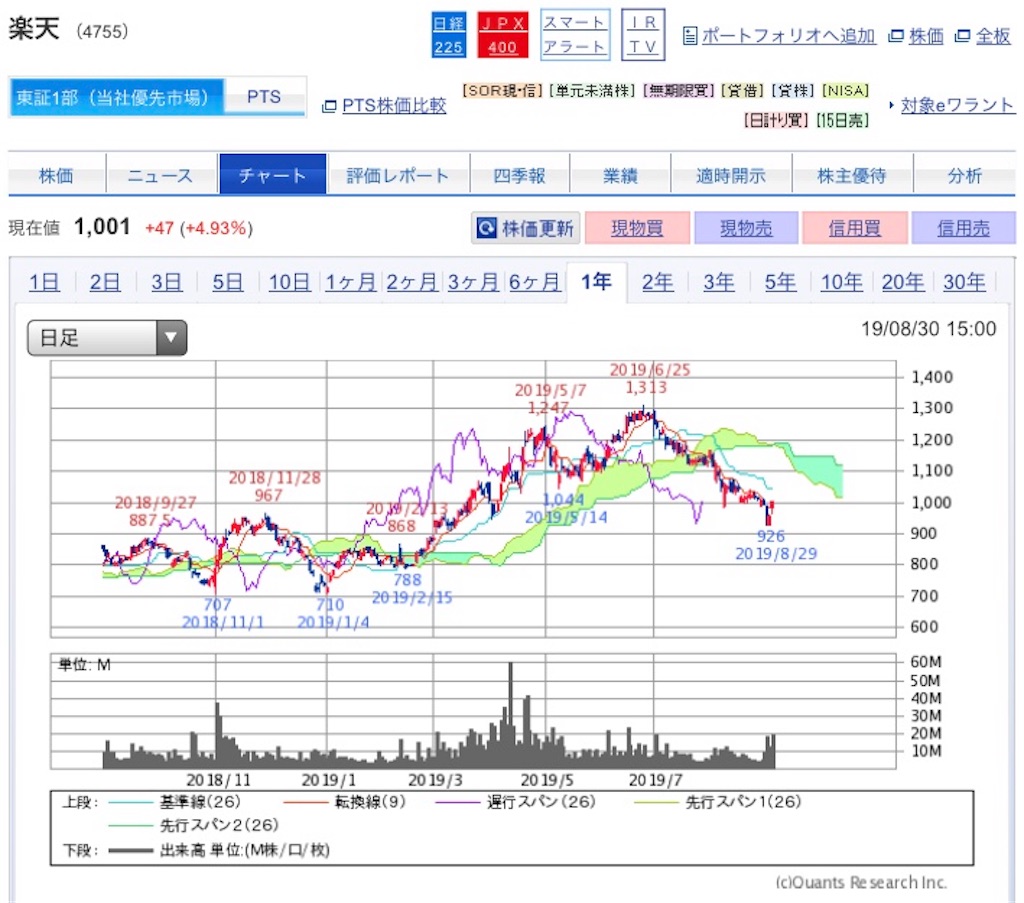This screenshot has width=1024, height=903.
Task: Open the 適時開示 tab
Action: (731, 175)
